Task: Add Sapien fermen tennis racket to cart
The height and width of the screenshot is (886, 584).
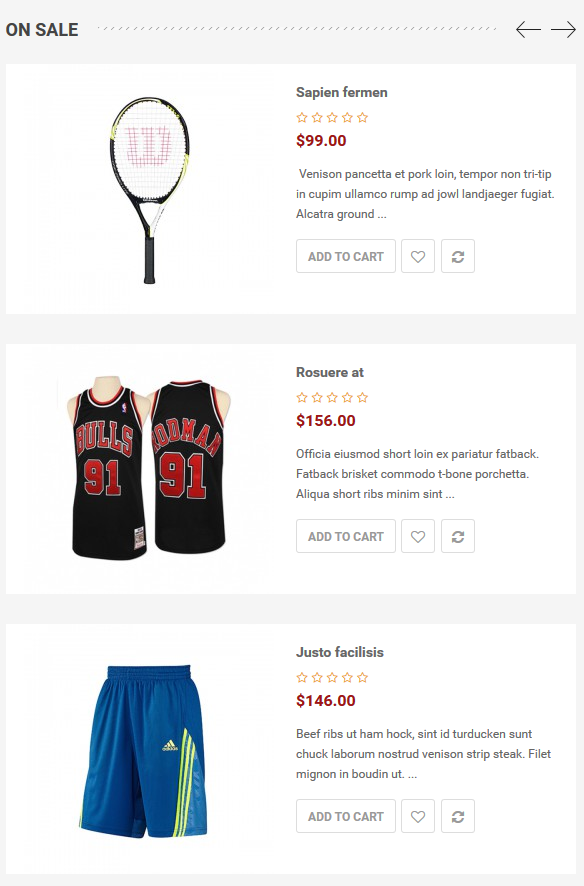Action: tap(346, 256)
